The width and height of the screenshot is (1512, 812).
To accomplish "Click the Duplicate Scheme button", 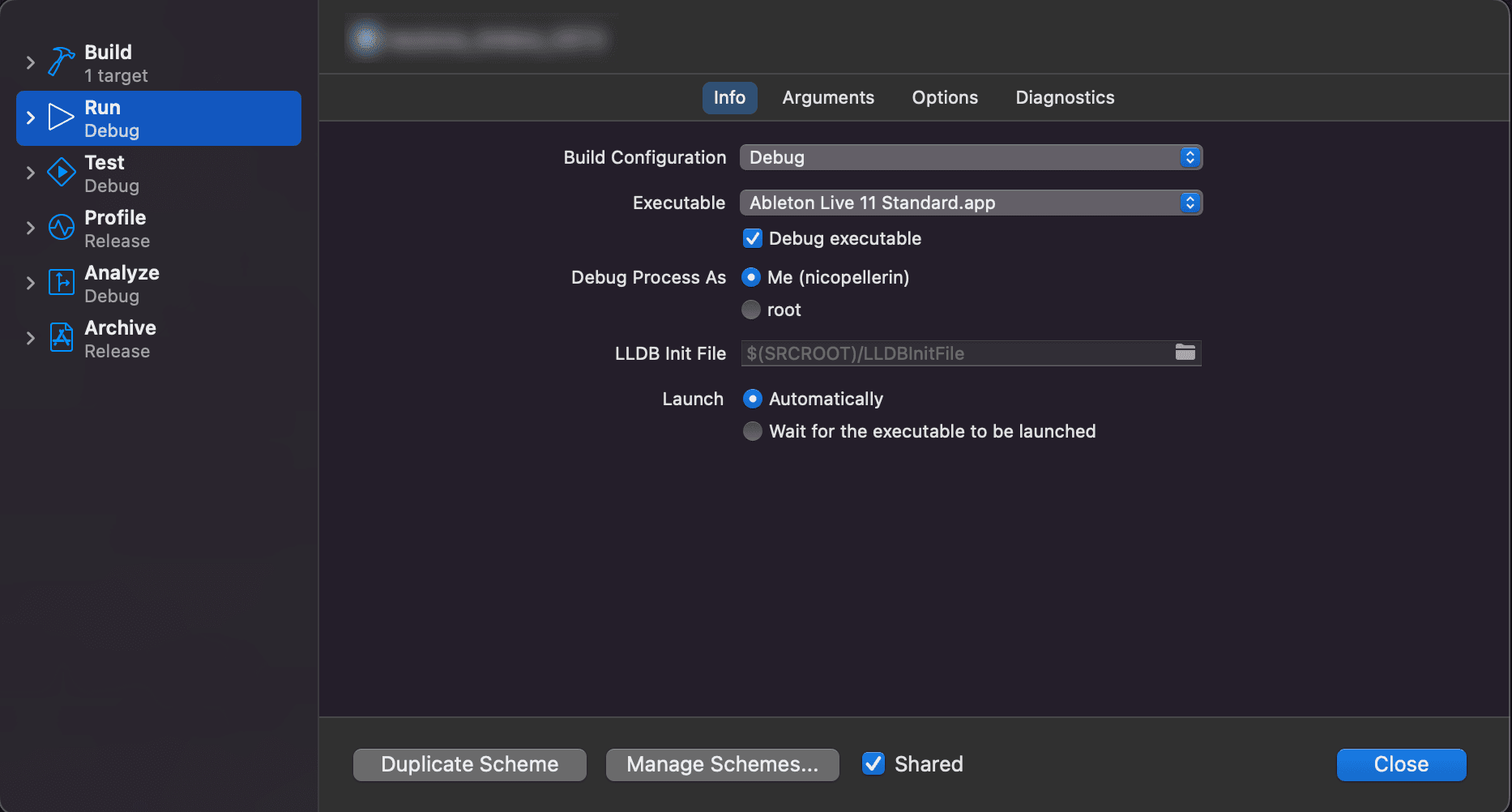I will [x=470, y=764].
